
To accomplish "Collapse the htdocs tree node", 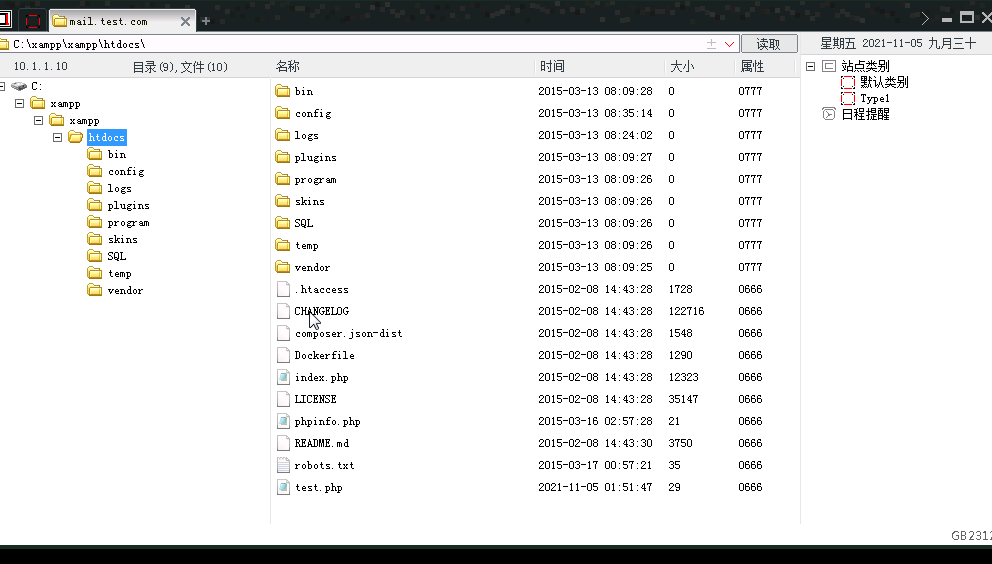I will coord(58,137).
